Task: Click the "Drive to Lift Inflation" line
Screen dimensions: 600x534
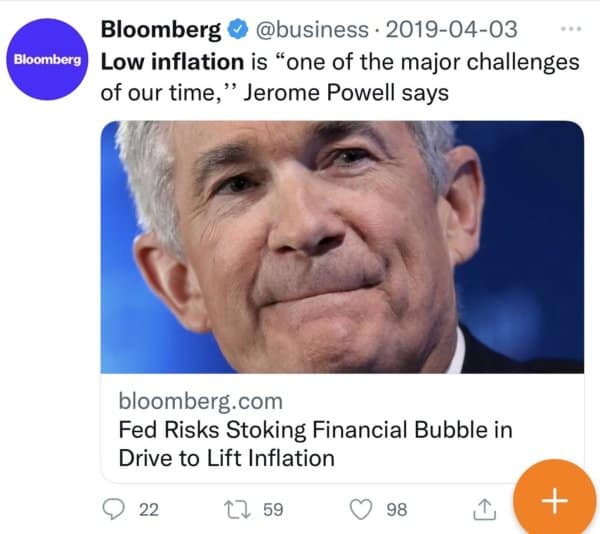Action: pyautogui.click(x=226, y=459)
